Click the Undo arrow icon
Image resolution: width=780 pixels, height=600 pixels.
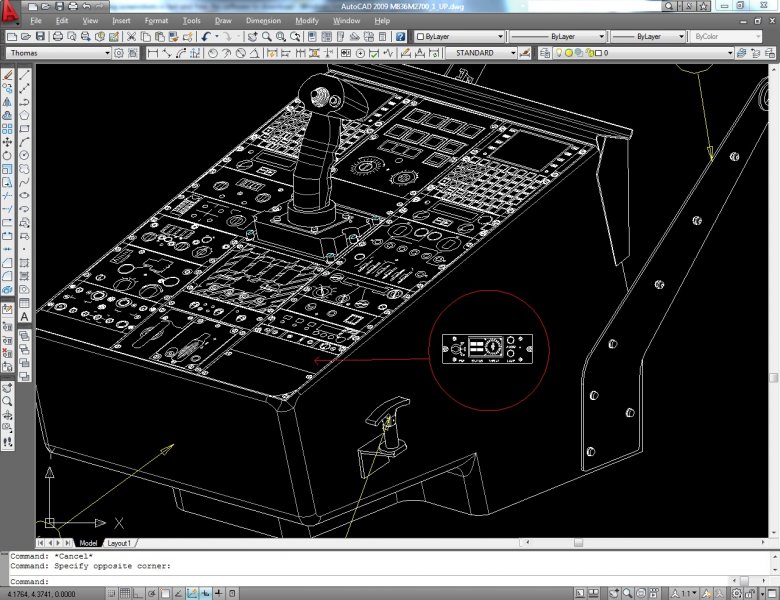206,36
